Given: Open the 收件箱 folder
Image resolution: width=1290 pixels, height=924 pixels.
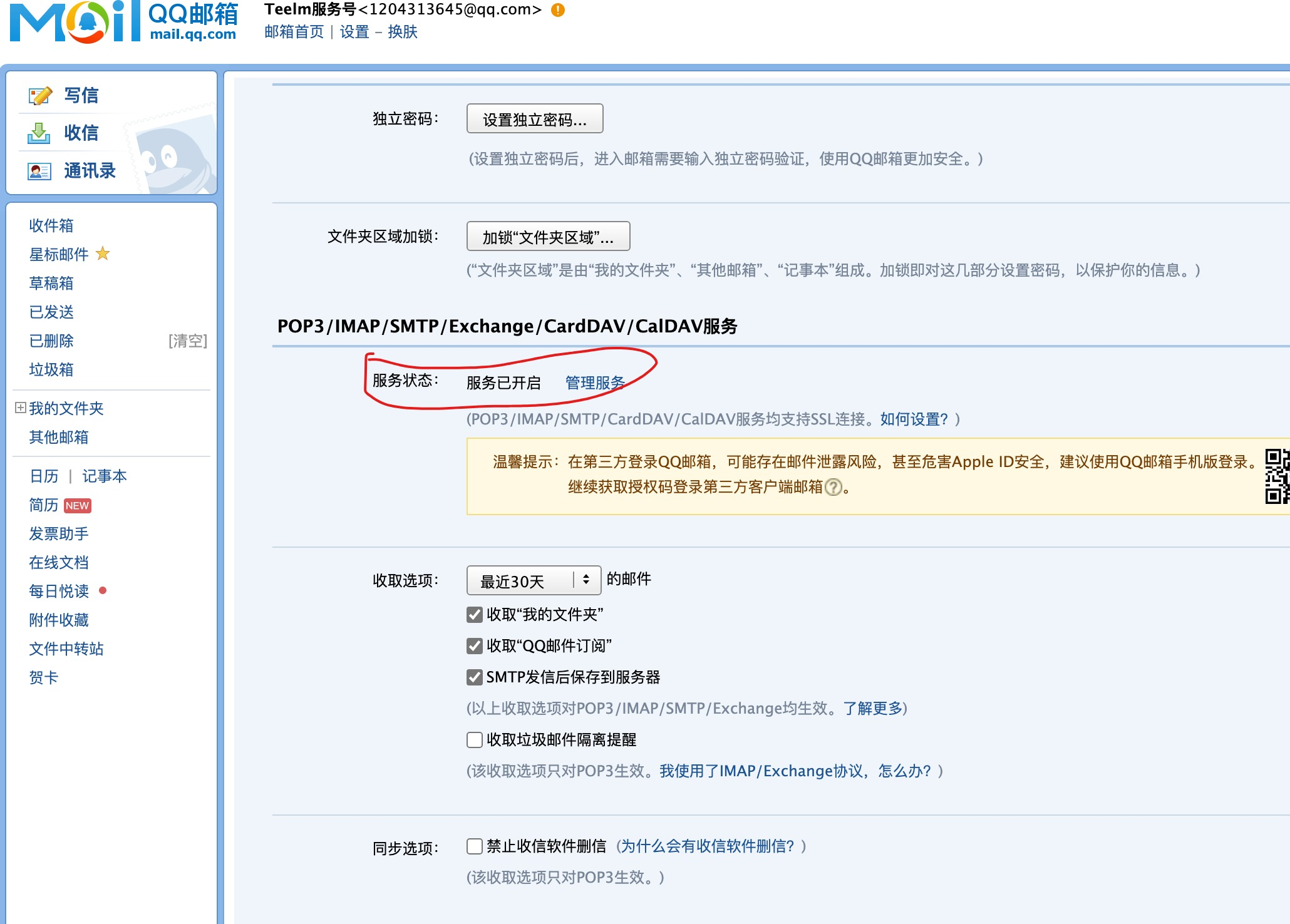Looking at the screenshot, I should [51, 225].
